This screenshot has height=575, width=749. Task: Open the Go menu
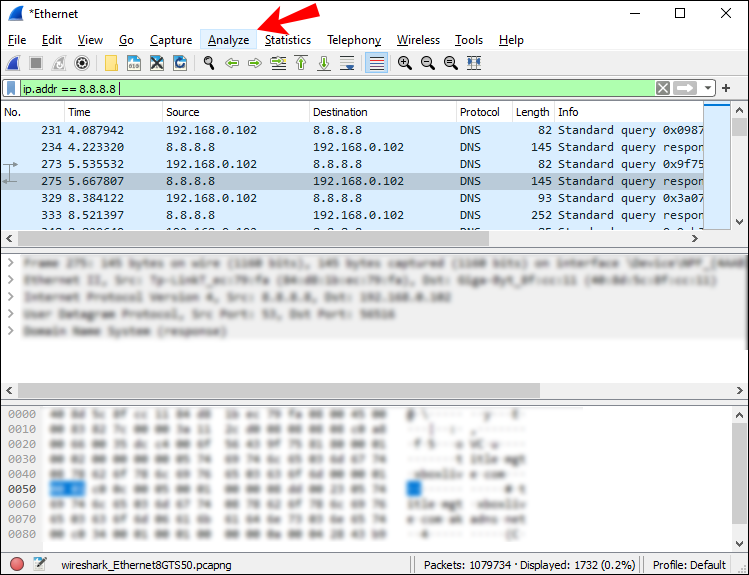pyautogui.click(x=126, y=40)
